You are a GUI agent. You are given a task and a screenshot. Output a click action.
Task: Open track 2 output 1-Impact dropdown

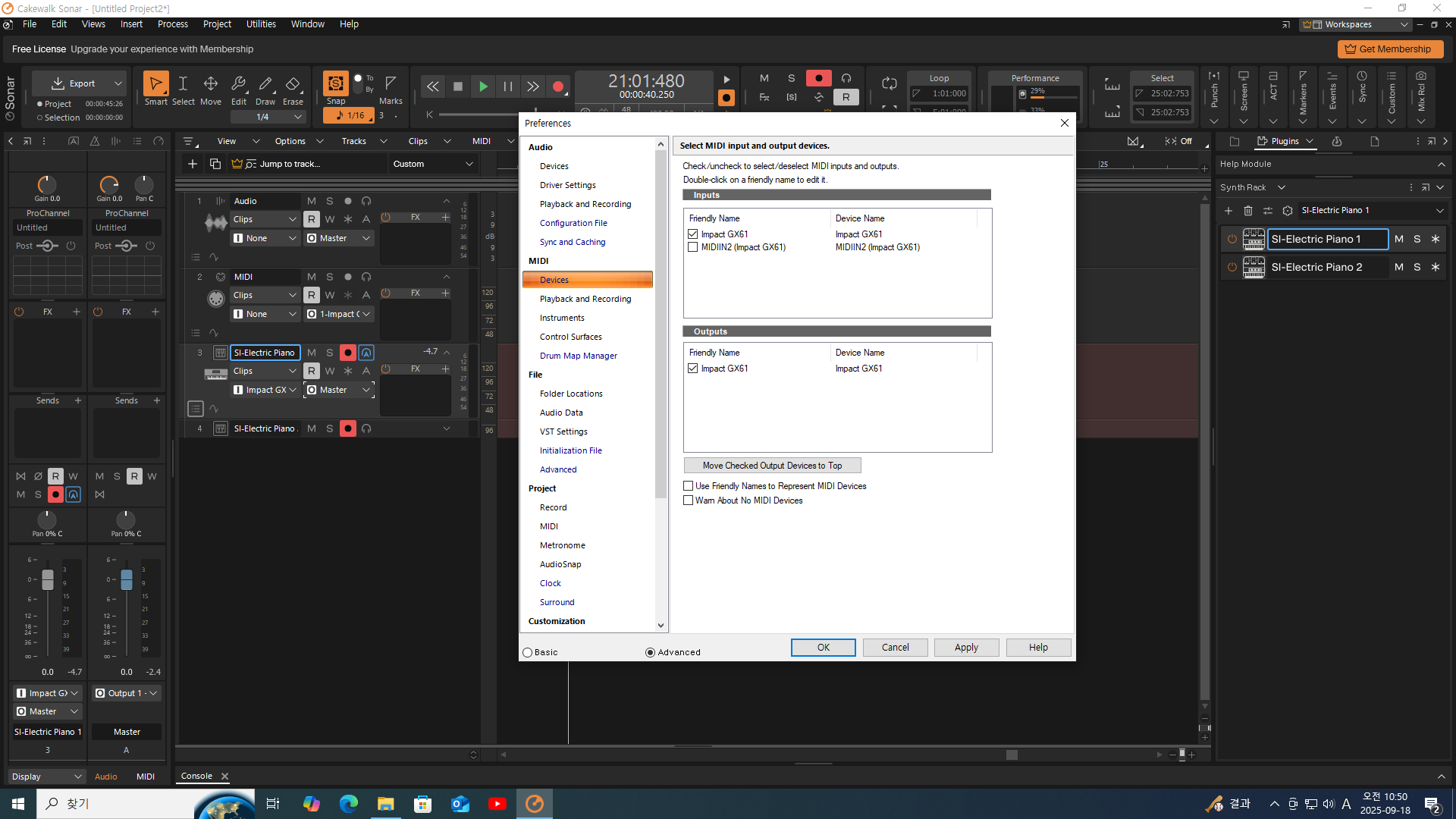(339, 314)
